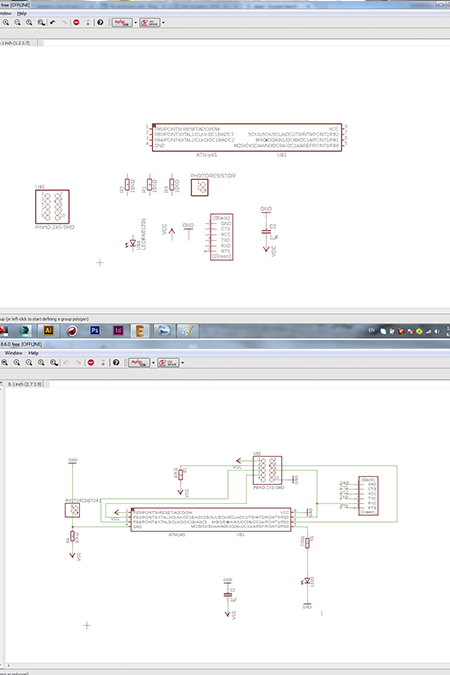The width and height of the screenshot is (450, 675).
Task: Click Zoom Out icon in lower EAGLE window
Action: [29, 362]
